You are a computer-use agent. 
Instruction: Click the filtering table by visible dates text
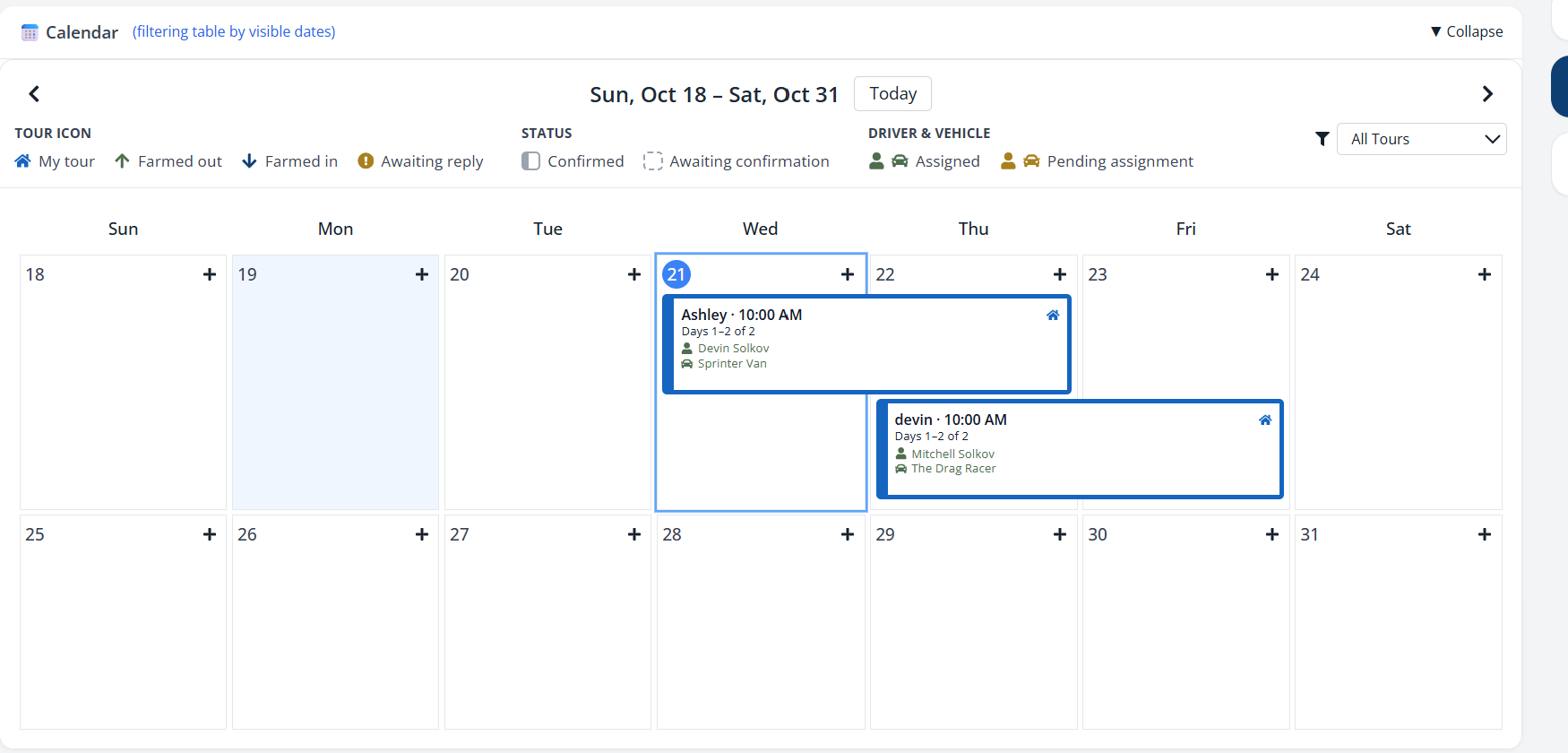(x=234, y=31)
